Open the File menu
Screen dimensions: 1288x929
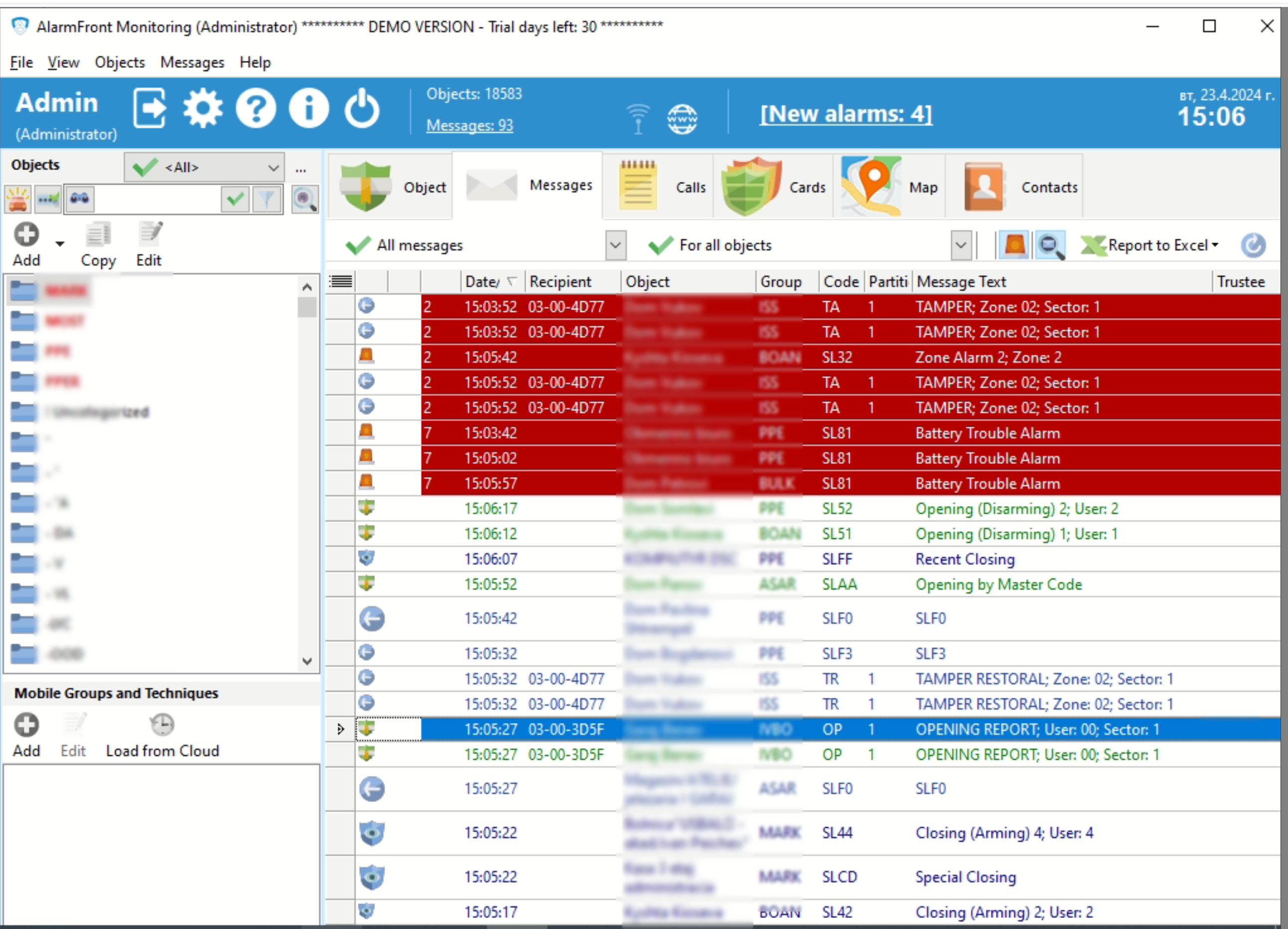[x=21, y=62]
